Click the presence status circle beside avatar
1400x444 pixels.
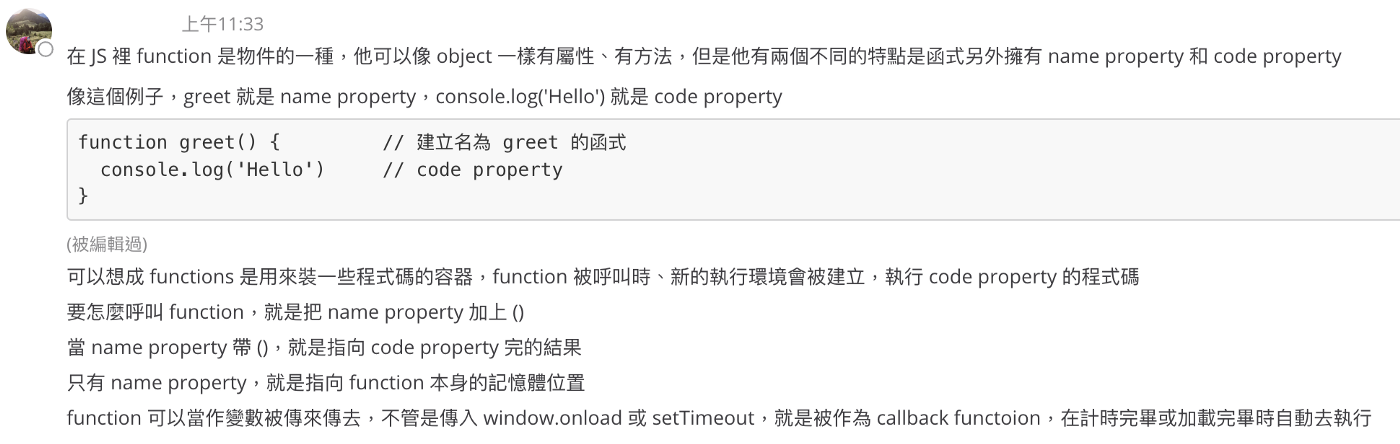point(46,49)
